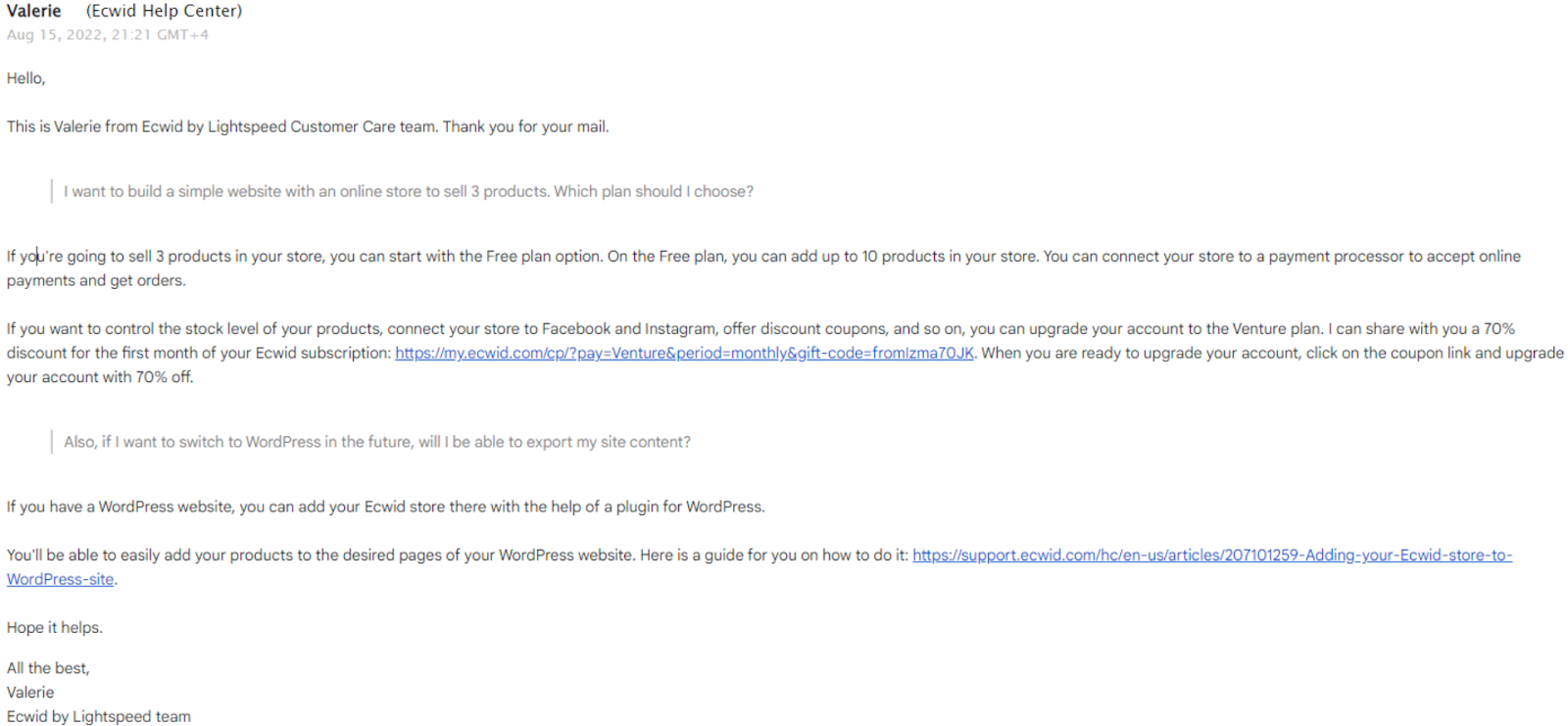Click the WordPress plugin sentence
Screen dimensions: 1568x726
[x=386, y=507]
